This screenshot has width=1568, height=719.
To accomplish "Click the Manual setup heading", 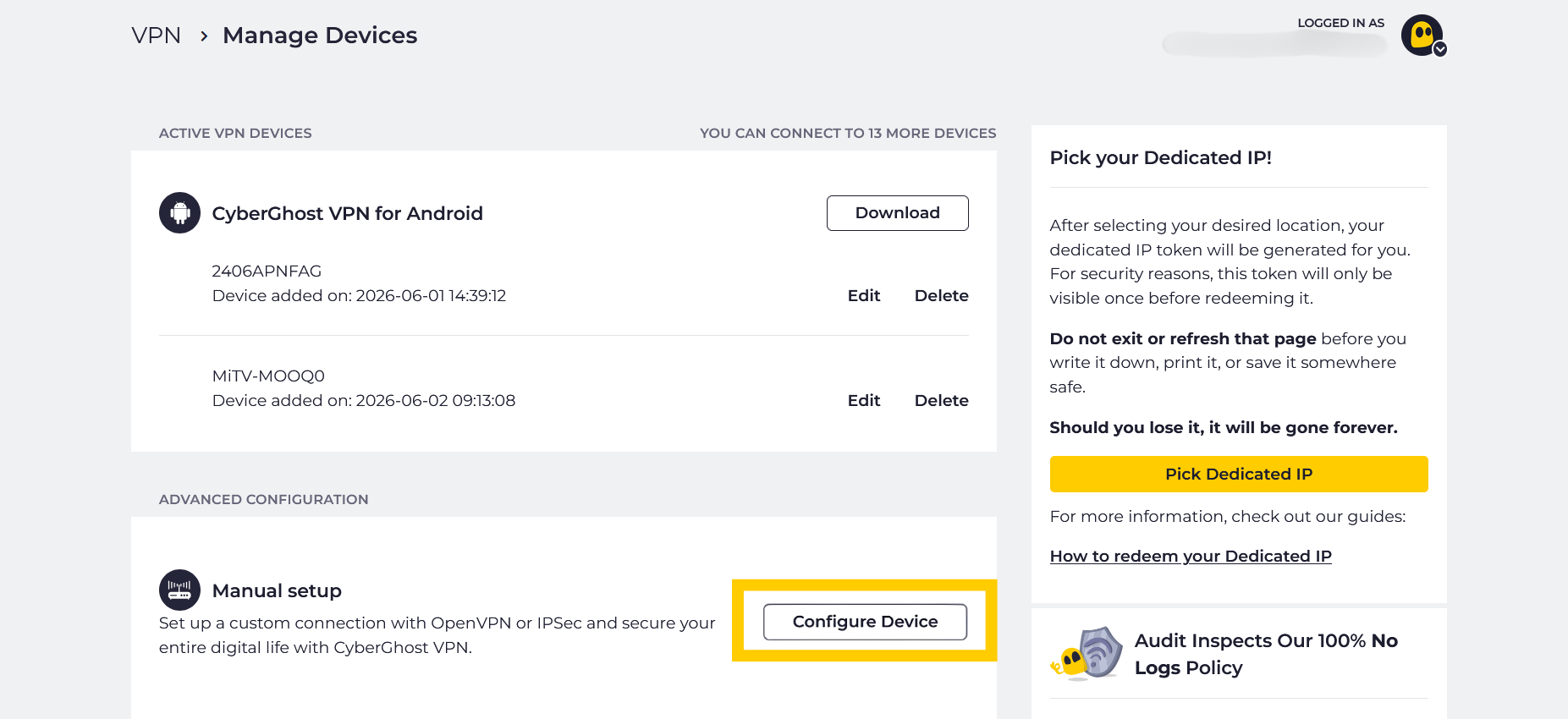I will pos(277,590).
